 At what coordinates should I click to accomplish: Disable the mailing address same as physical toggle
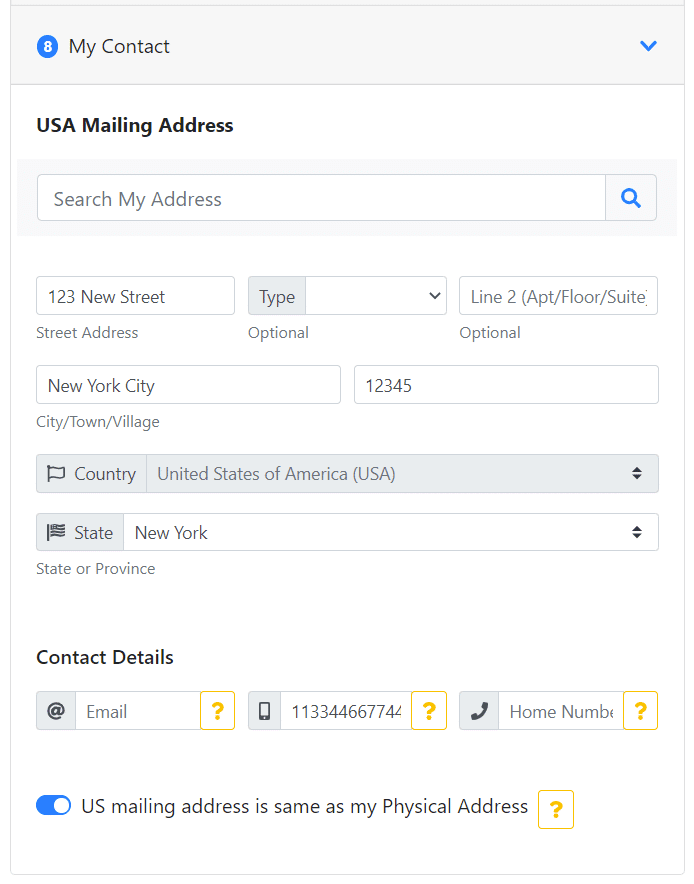click(x=53, y=805)
